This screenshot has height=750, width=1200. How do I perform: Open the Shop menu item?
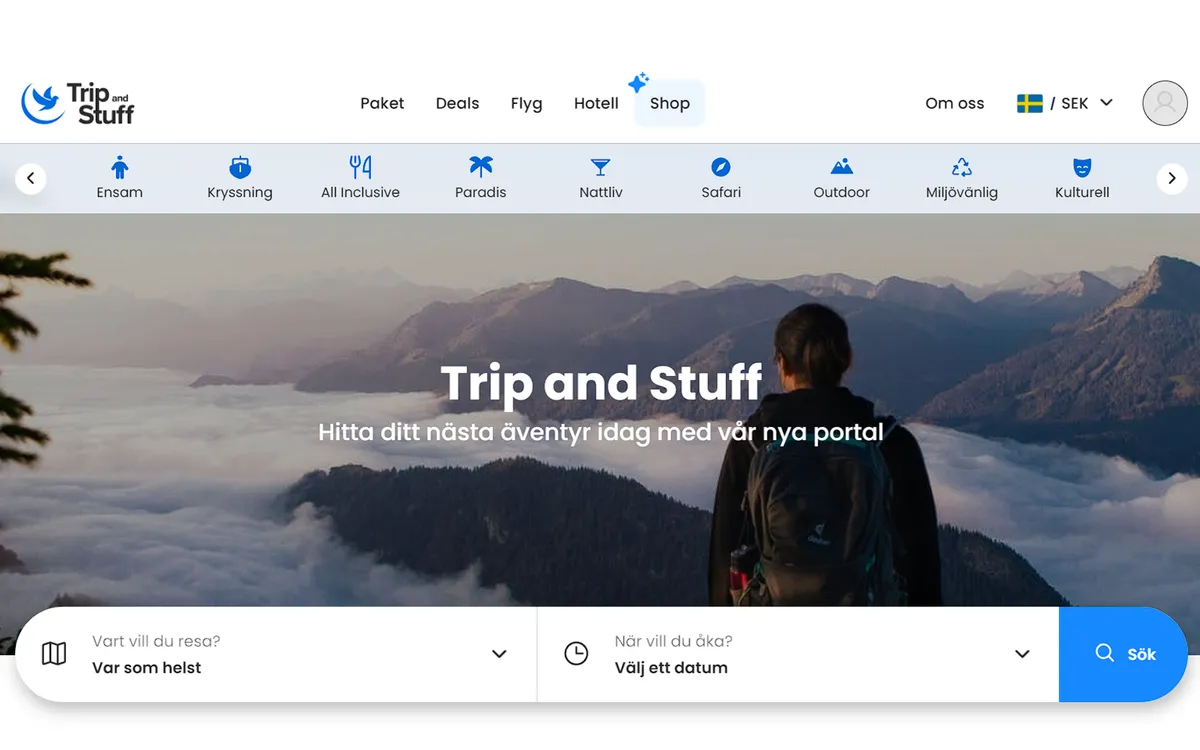670,103
